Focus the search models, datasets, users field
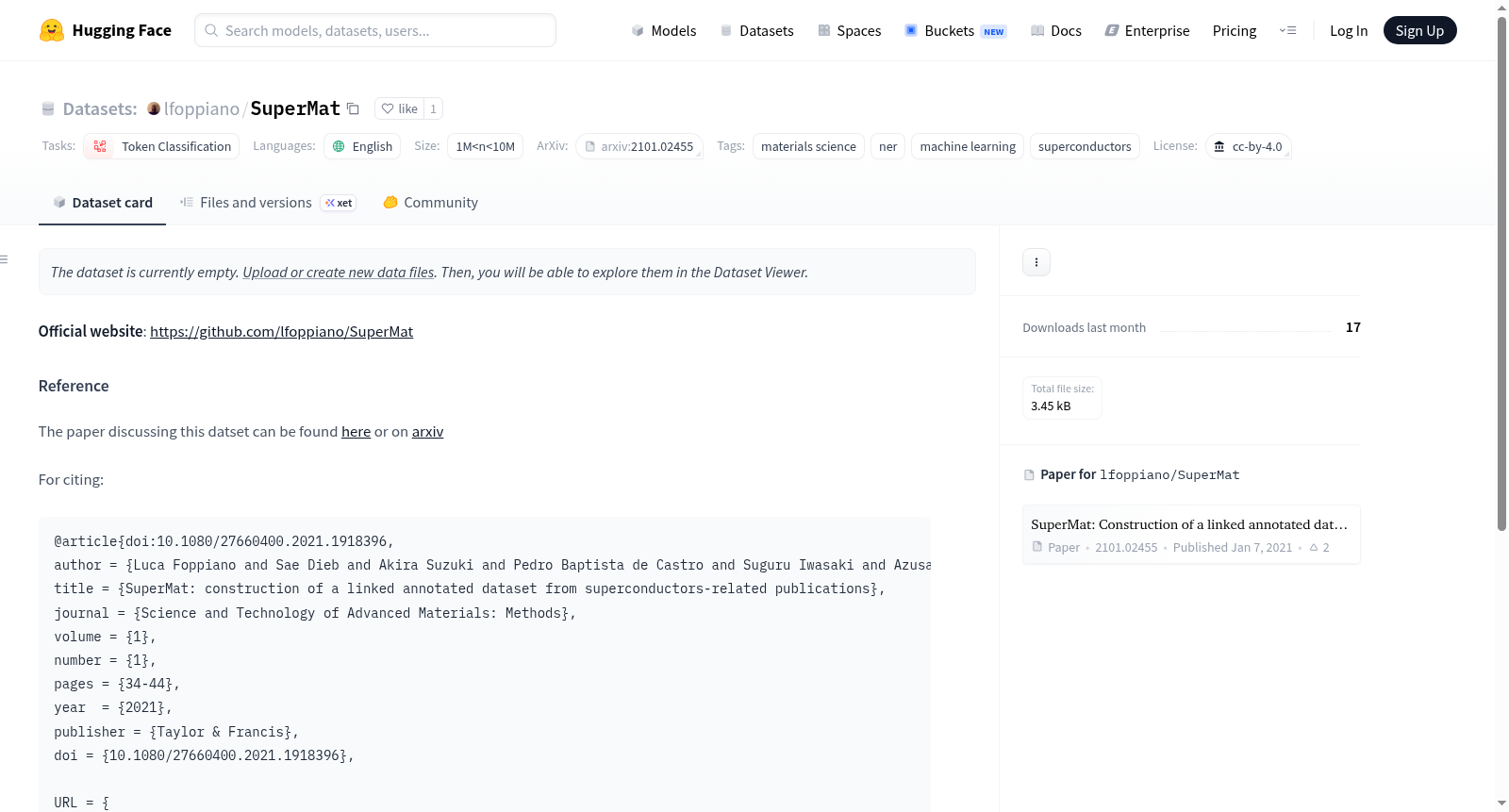The width and height of the screenshot is (1509, 812). pyautogui.click(x=375, y=30)
